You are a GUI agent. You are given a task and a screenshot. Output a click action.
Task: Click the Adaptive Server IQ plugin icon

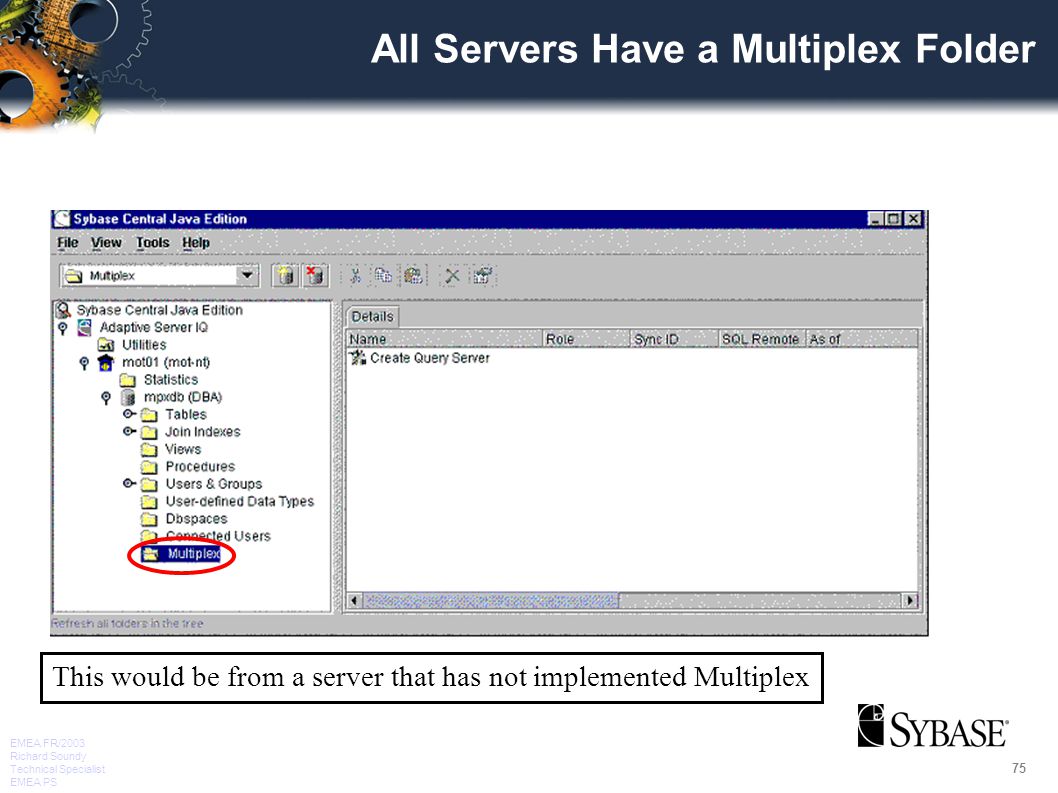[84, 327]
